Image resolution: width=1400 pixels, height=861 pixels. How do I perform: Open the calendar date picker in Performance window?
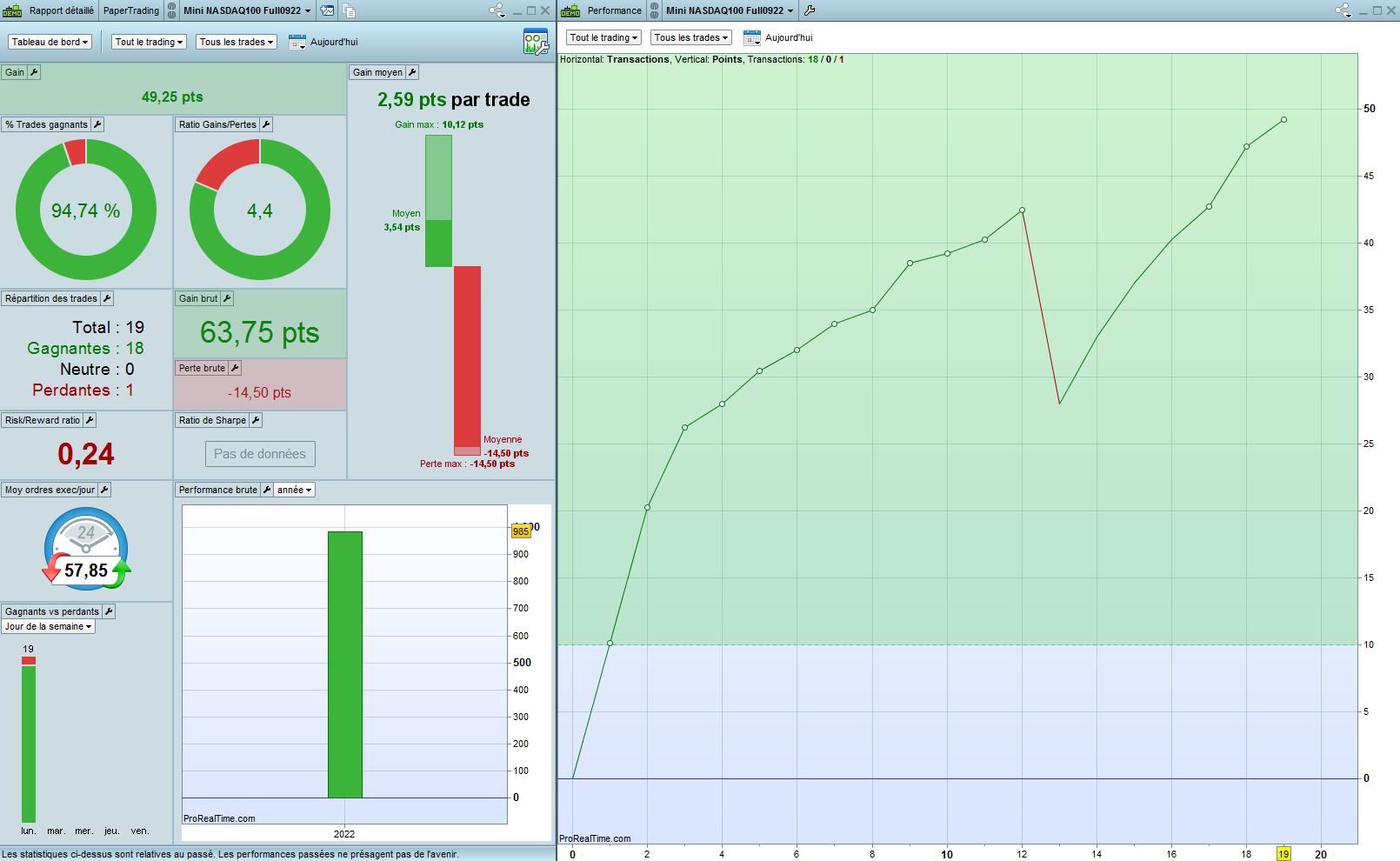click(752, 37)
